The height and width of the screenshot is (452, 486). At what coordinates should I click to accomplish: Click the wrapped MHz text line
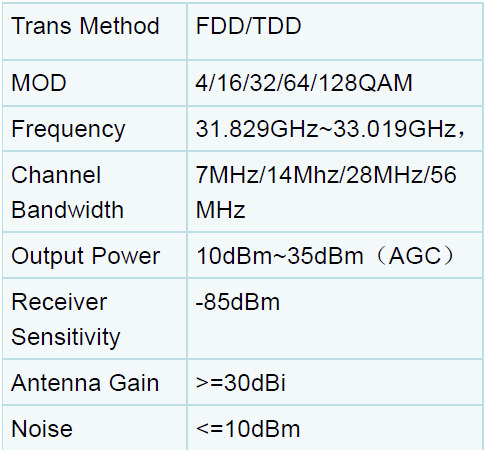click(x=220, y=210)
